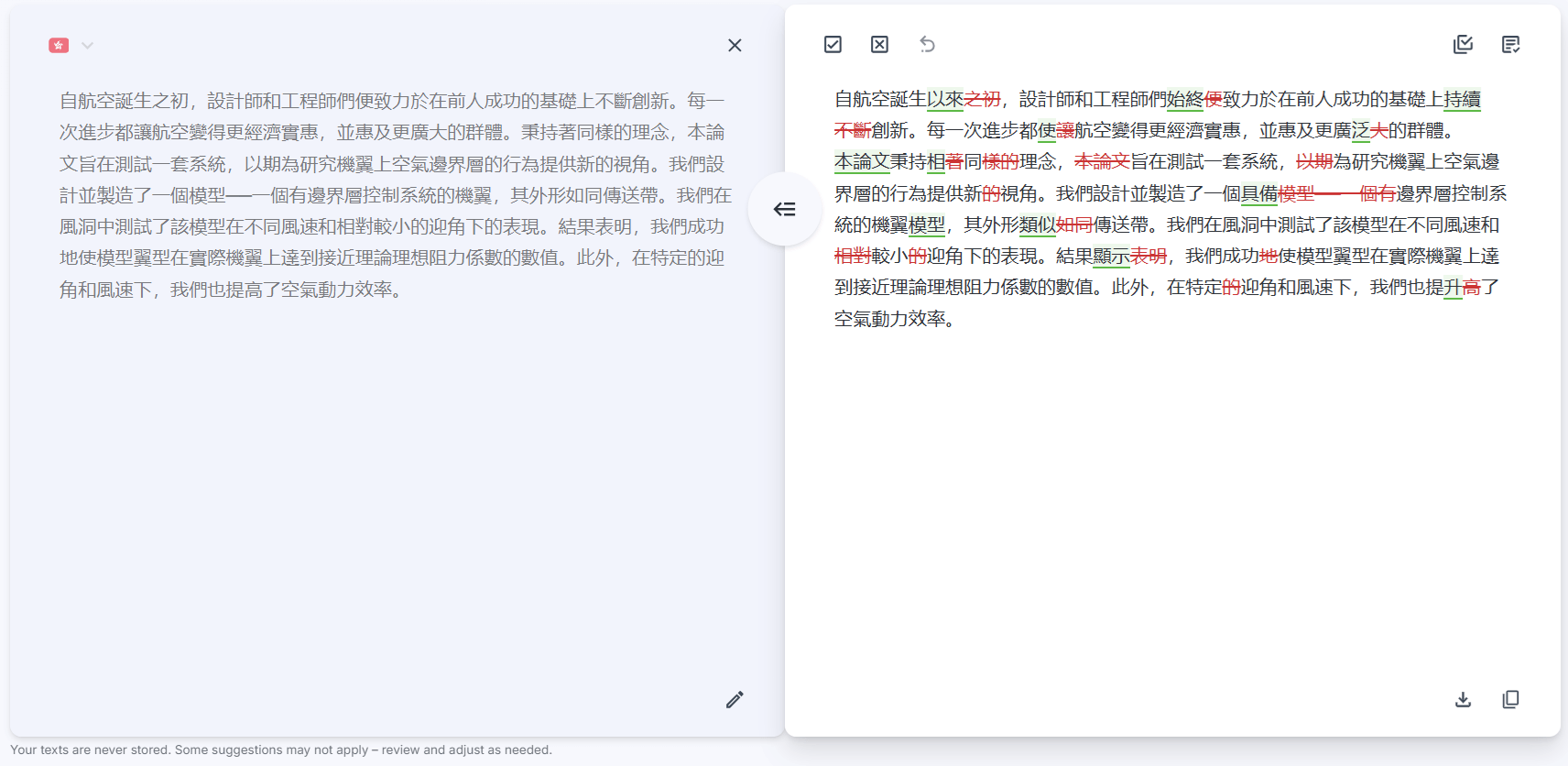This screenshot has height=766, width=1568.
Task: Transfer the corrected text with the left-arrow button
Action: point(784,209)
